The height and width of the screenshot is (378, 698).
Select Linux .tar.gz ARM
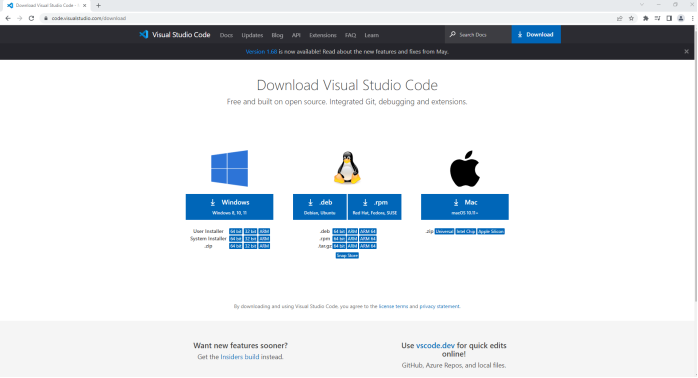pos(352,246)
